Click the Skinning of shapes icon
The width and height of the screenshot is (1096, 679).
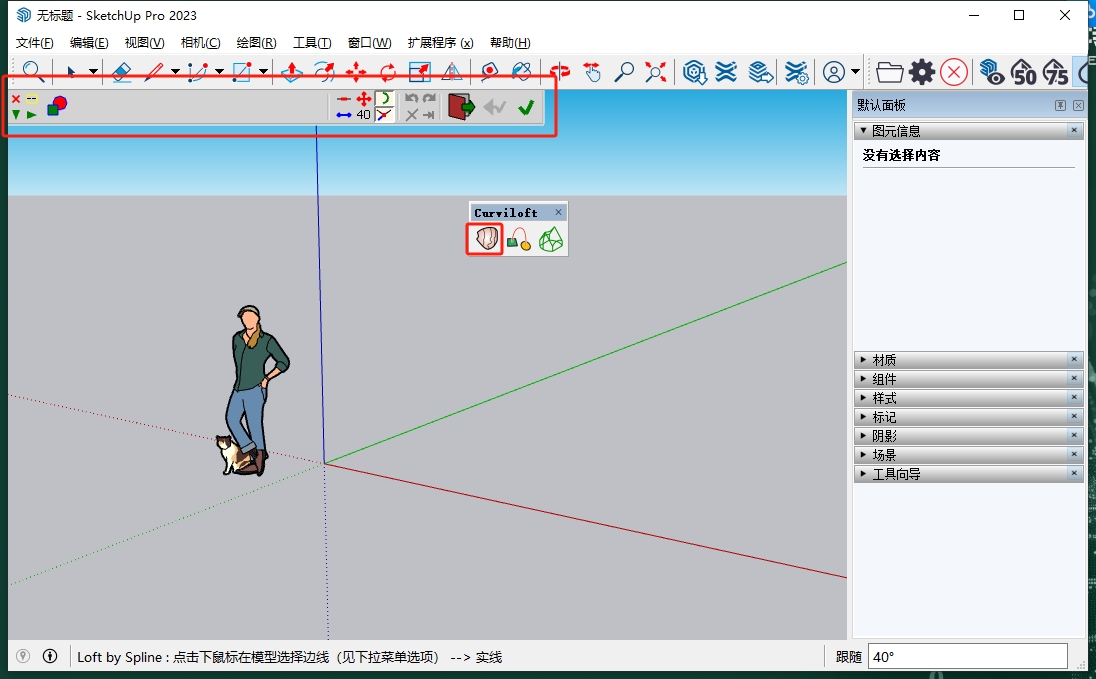pos(551,239)
